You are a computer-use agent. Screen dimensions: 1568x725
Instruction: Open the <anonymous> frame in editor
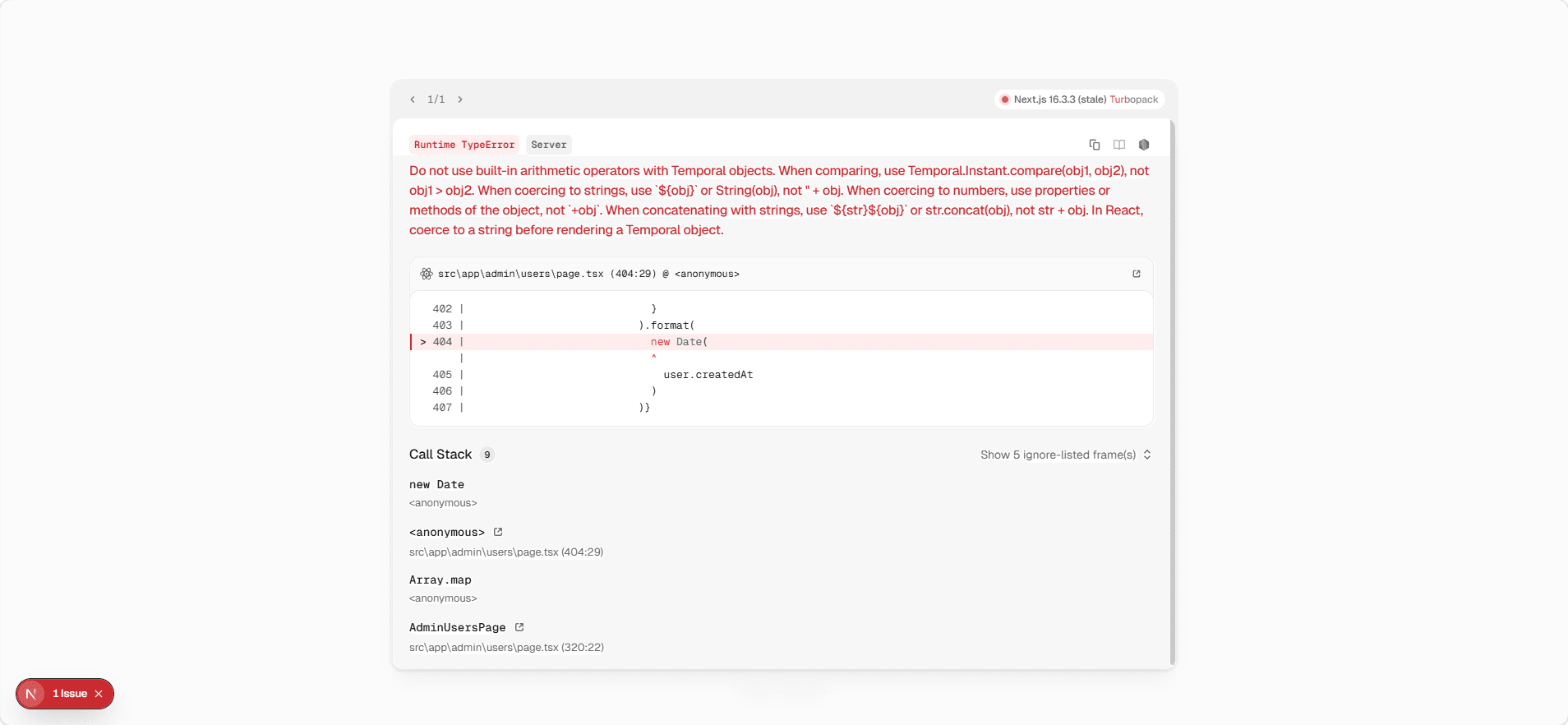pyautogui.click(x=498, y=532)
